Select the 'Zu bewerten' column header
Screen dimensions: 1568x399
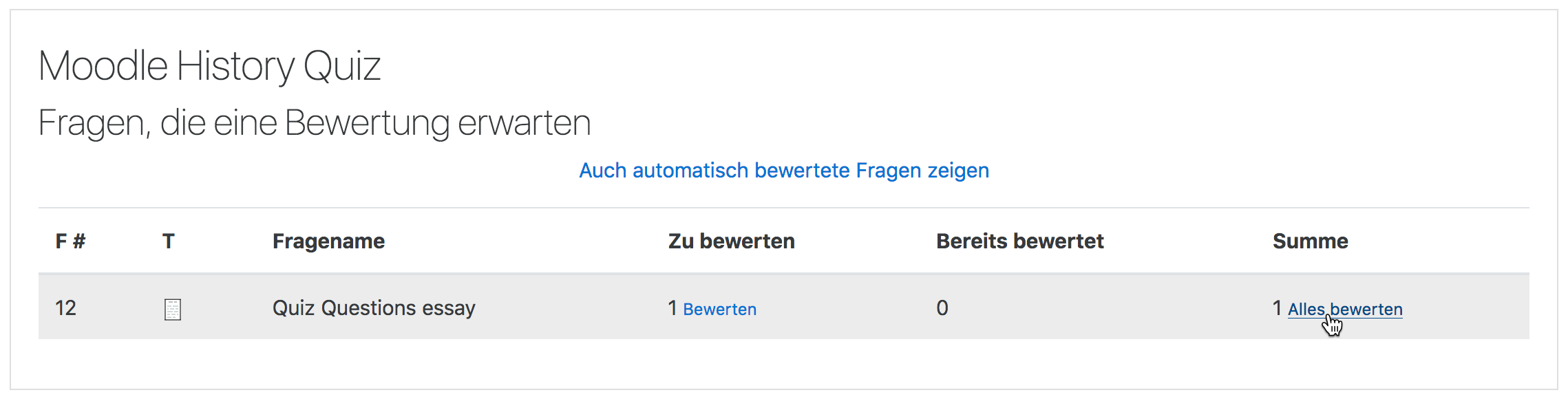[731, 241]
